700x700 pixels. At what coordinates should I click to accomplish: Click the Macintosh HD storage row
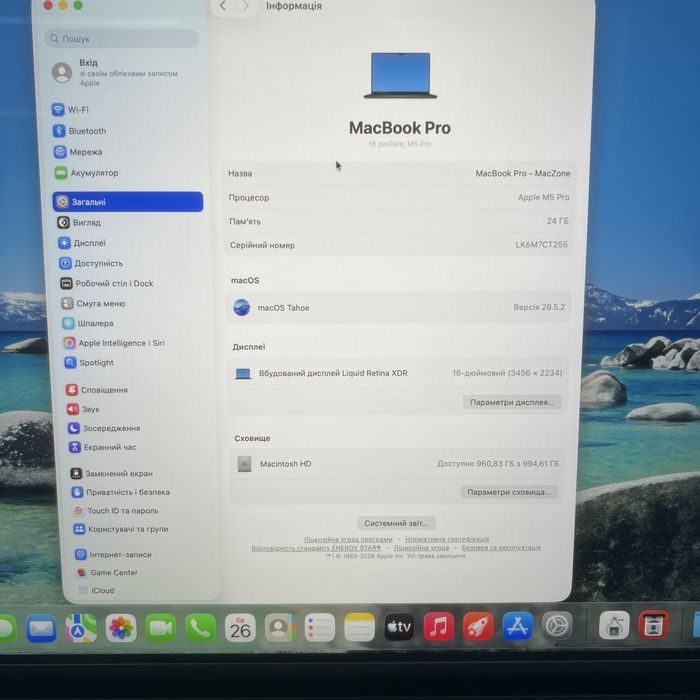396,464
